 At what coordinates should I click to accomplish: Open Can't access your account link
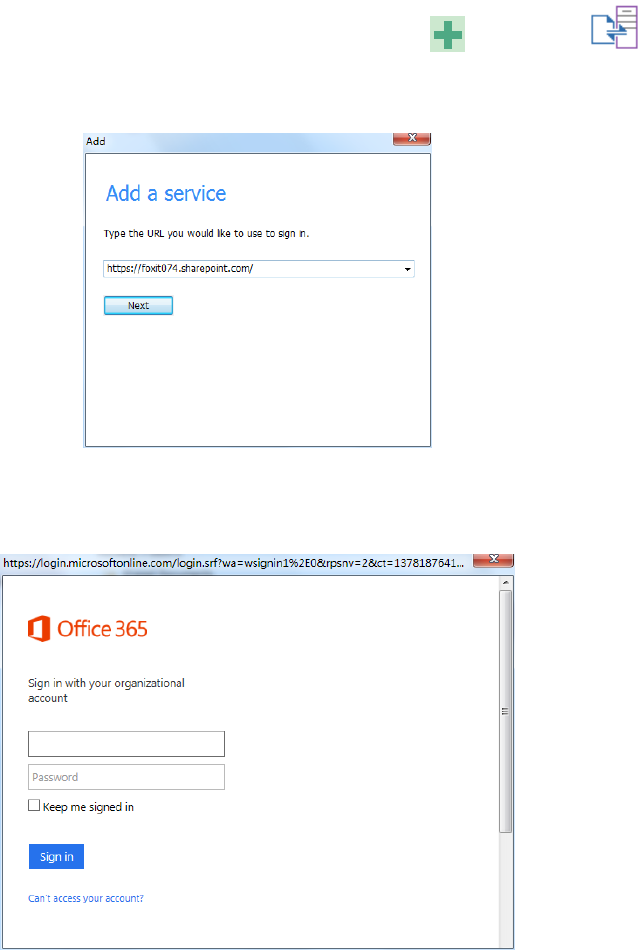pos(85,899)
